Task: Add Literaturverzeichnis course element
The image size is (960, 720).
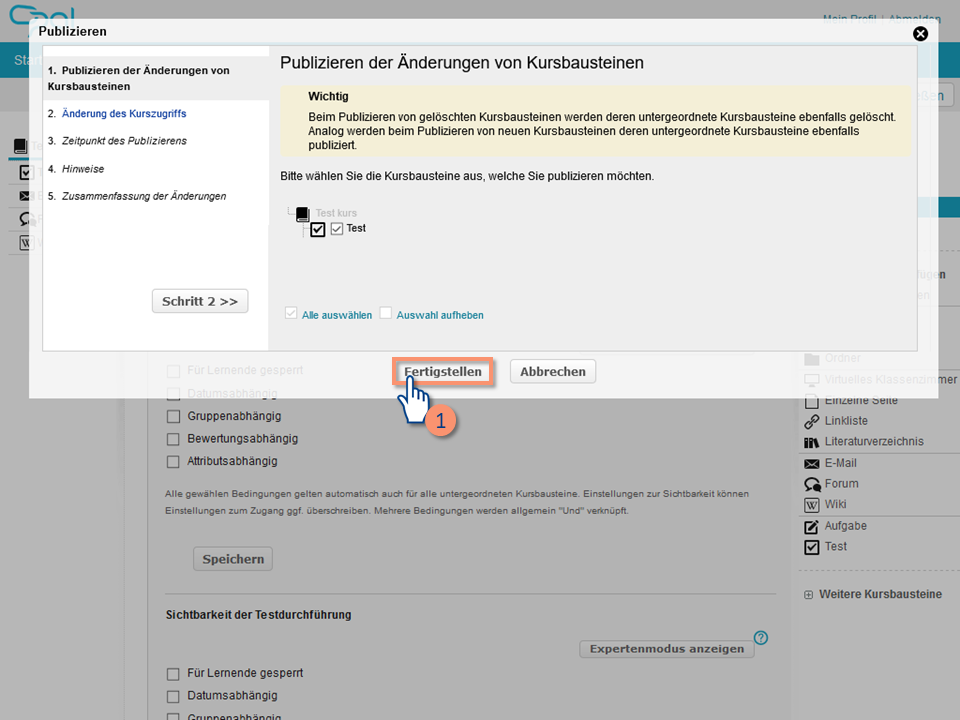Action: [x=874, y=441]
